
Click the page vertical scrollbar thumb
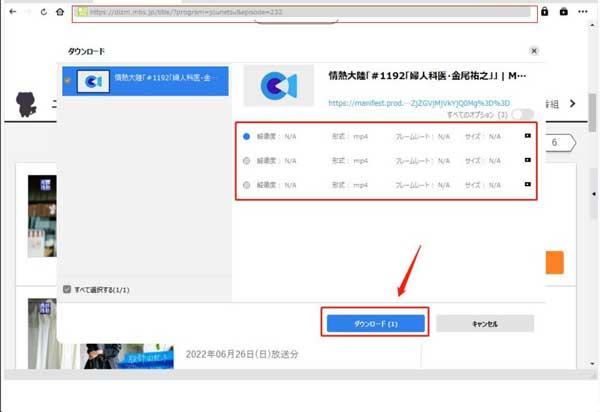point(592,112)
